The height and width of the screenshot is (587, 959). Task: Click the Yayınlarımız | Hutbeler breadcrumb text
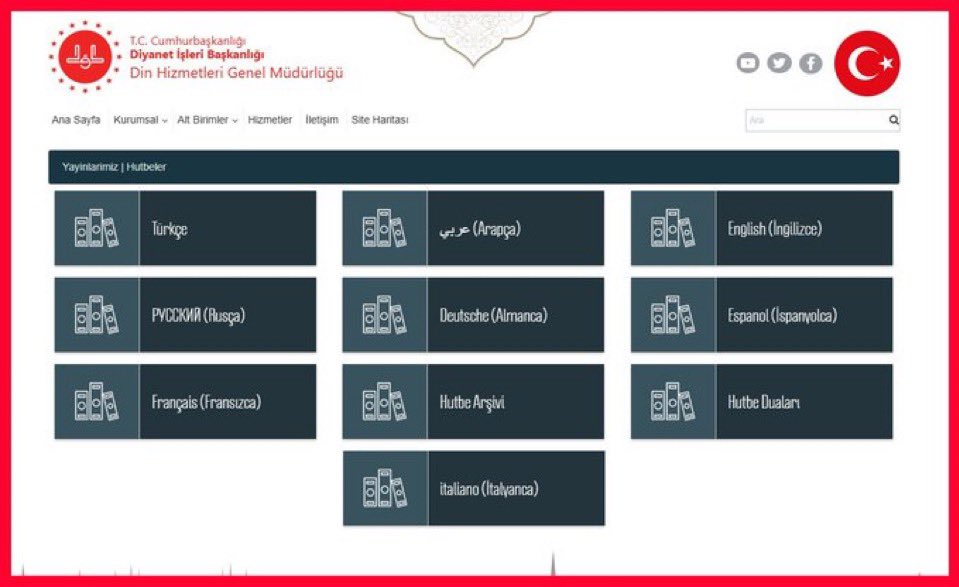coord(114,167)
